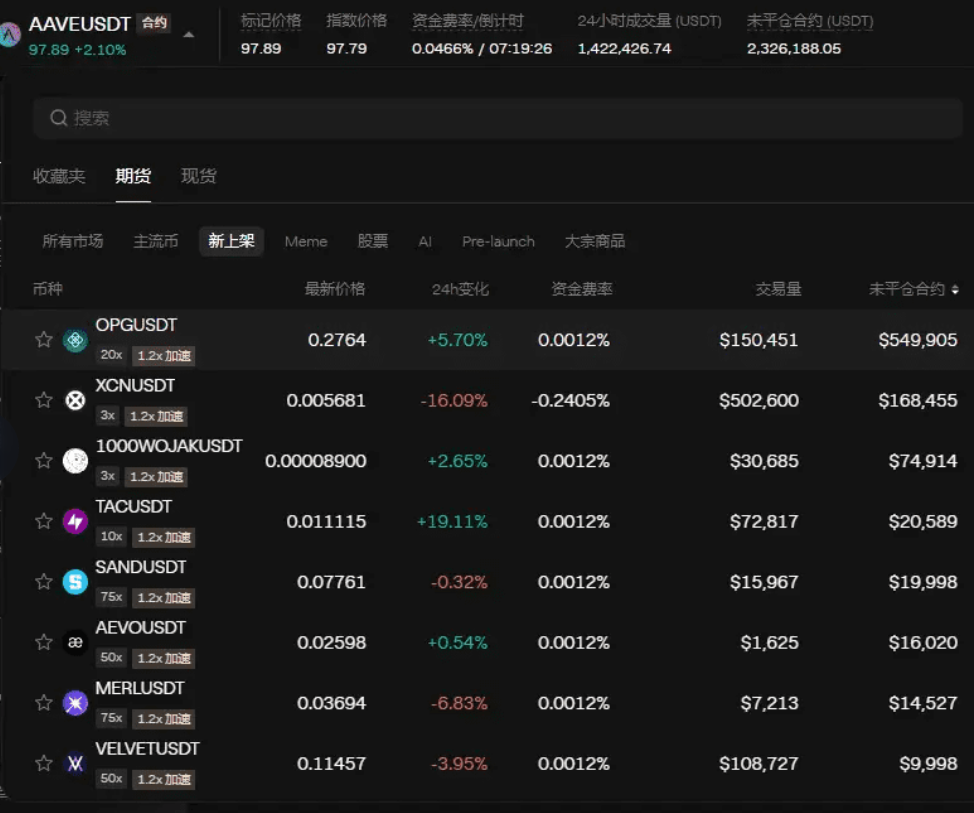The image size is (974, 813).
Task: Click the 1.2x 加速 badge on TACUSDT
Action: [x=163, y=537]
